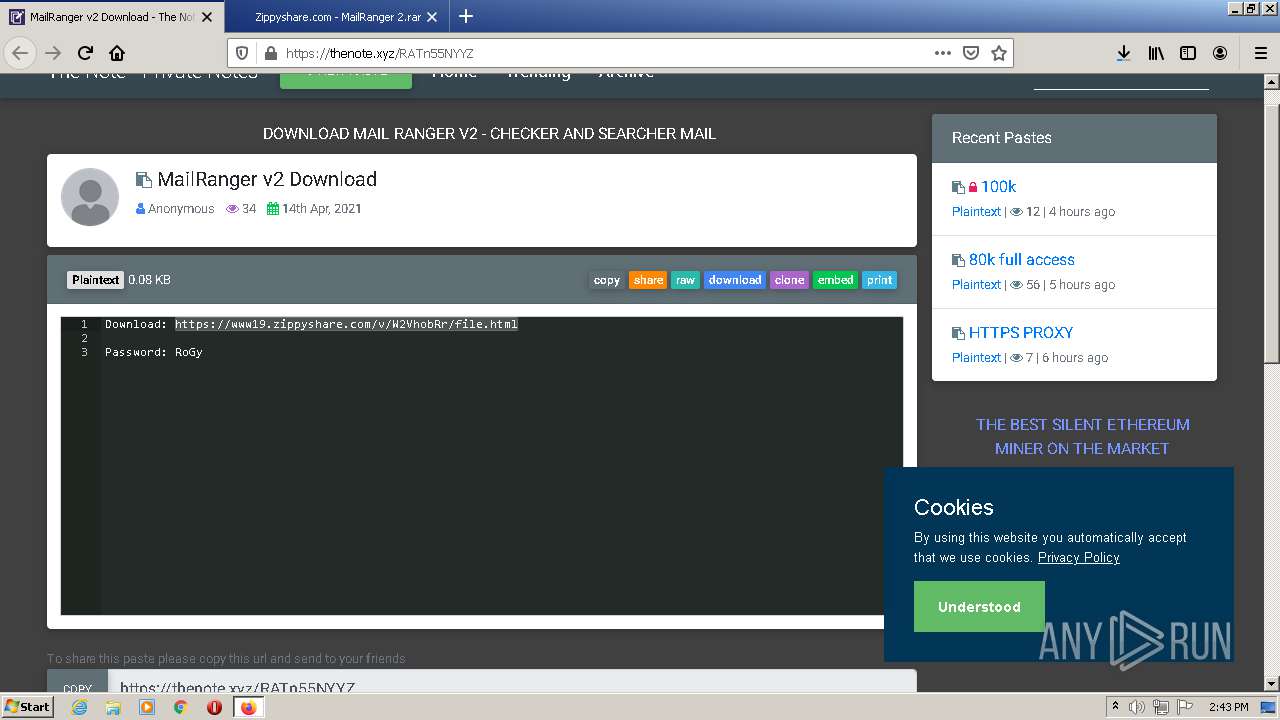1280x720 pixels.
Task: Open the file explorer taskbar icon
Action: 113,706
